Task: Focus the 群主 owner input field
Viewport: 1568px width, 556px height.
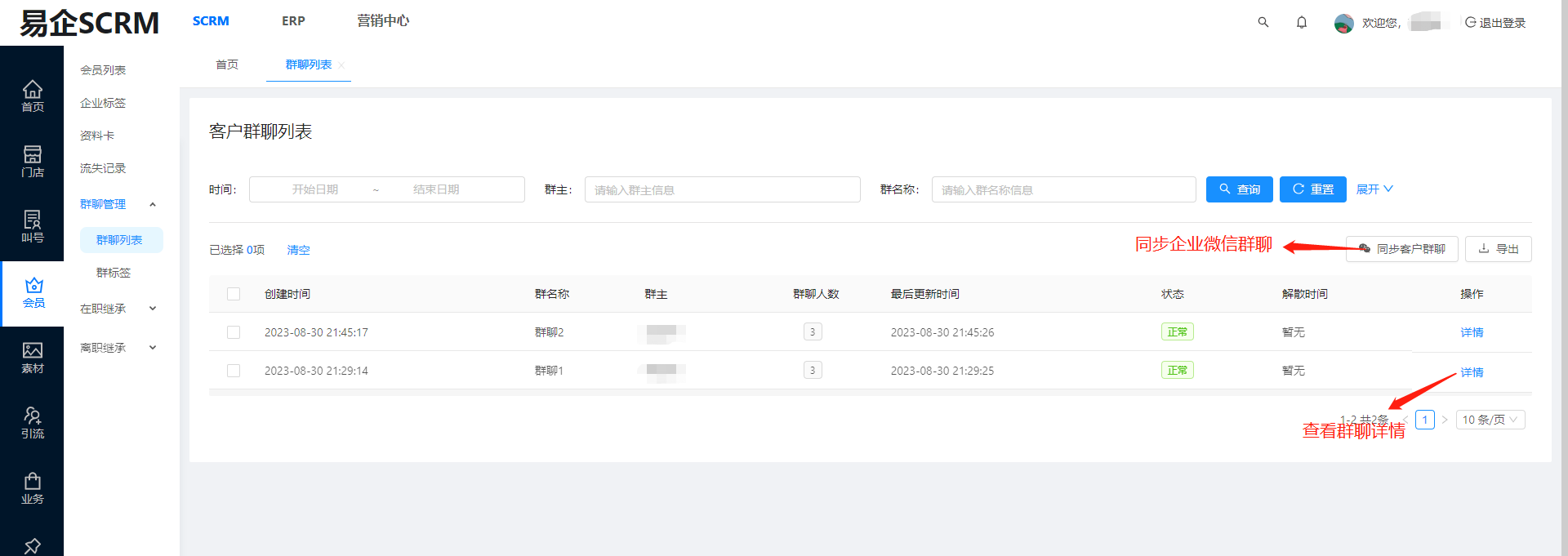Action: click(723, 189)
